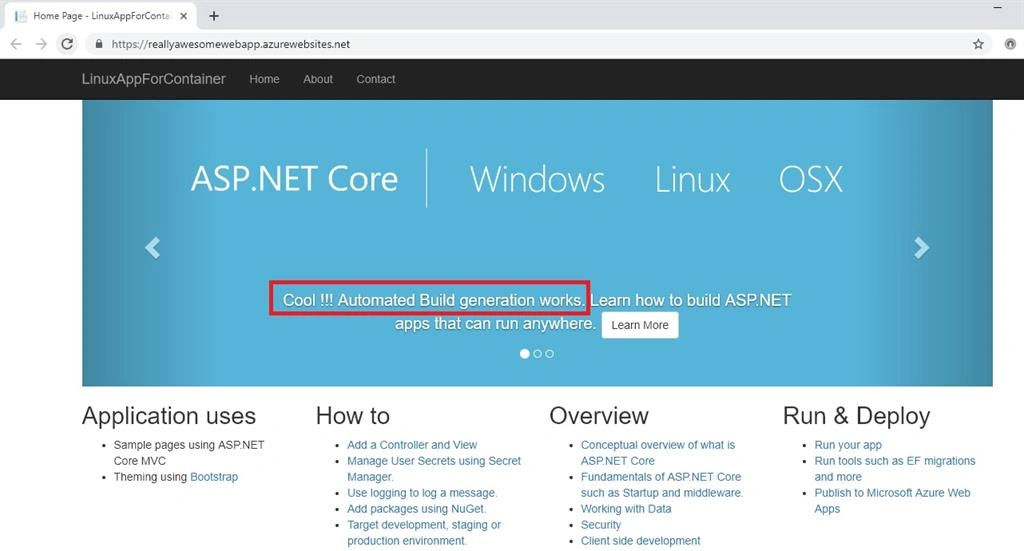This screenshot has height=551, width=1024.
Task: Click the padlock site security icon
Action: click(99, 44)
